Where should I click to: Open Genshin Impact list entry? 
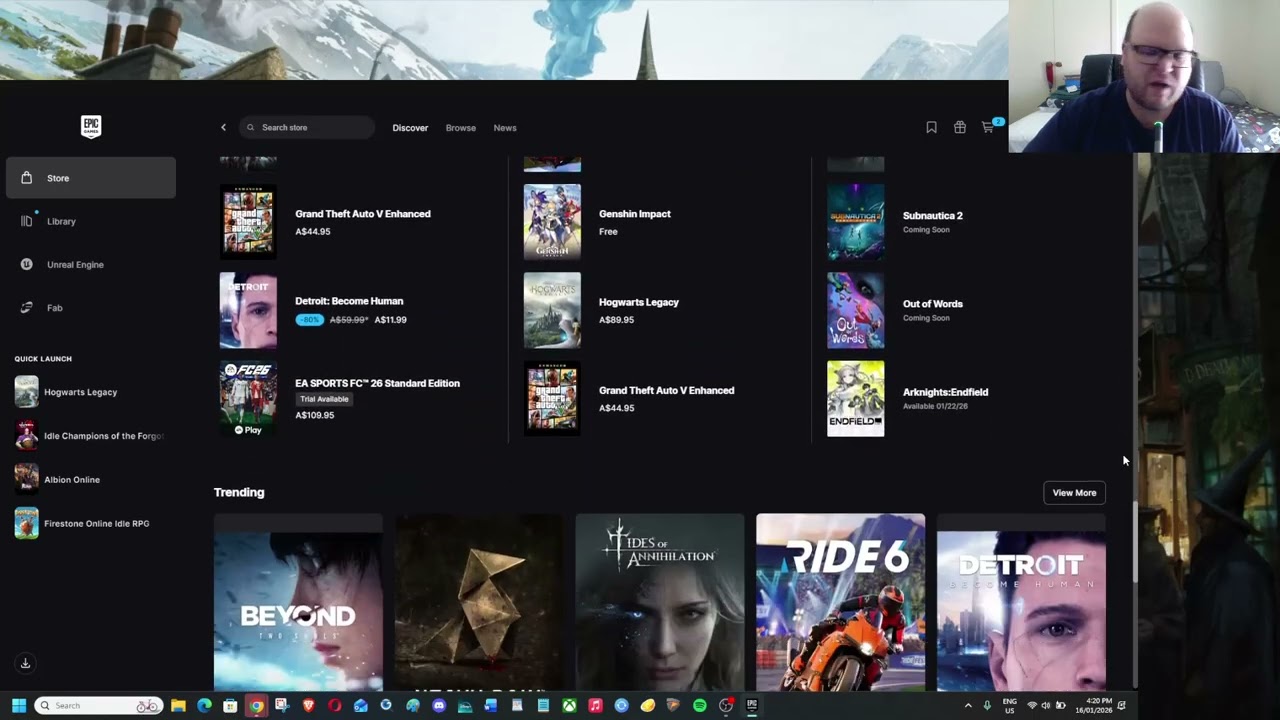click(660, 222)
